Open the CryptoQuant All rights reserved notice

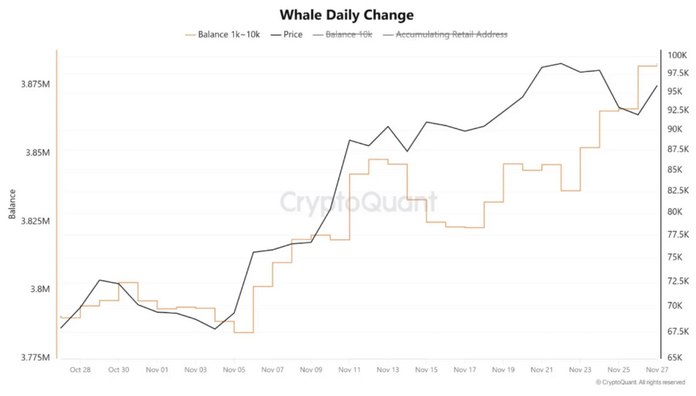click(x=641, y=382)
